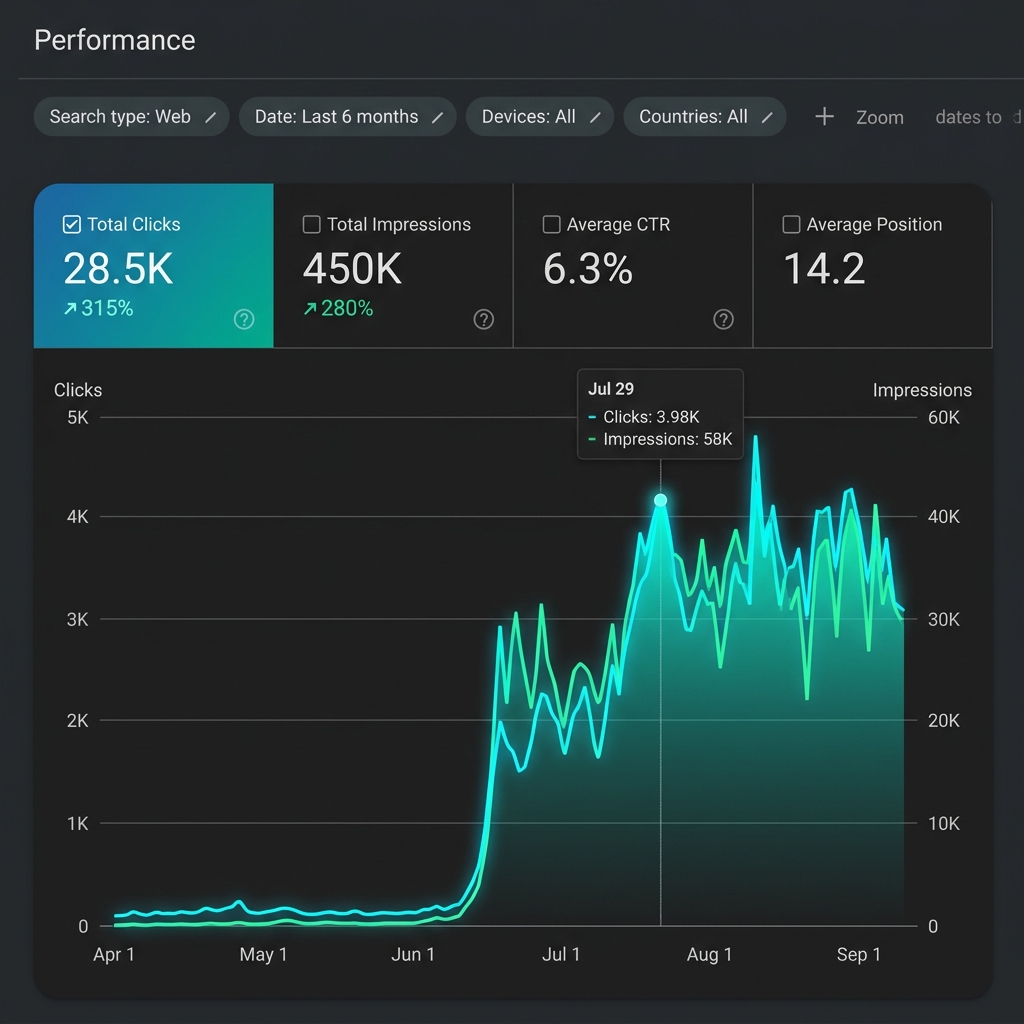Click the Performance page heading
The image size is (1024, 1024).
click(x=114, y=40)
